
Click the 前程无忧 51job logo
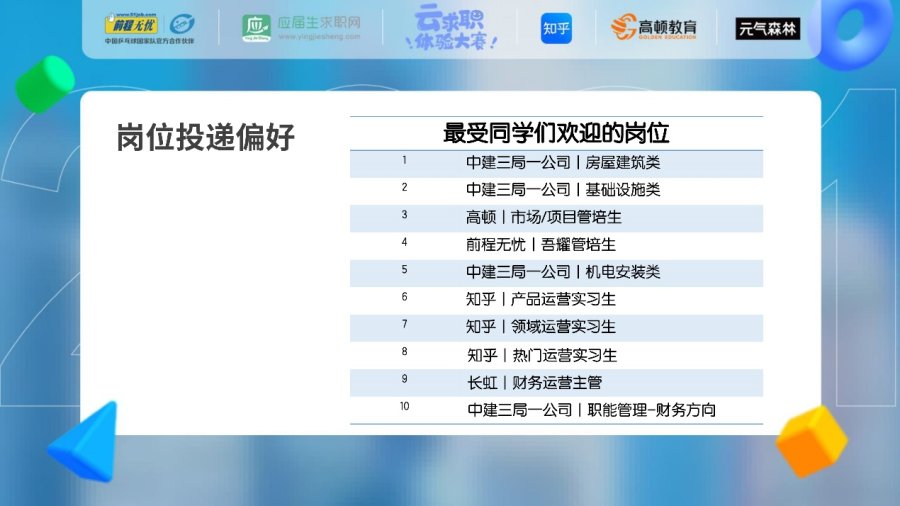pyautogui.click(x=150, y=28)
